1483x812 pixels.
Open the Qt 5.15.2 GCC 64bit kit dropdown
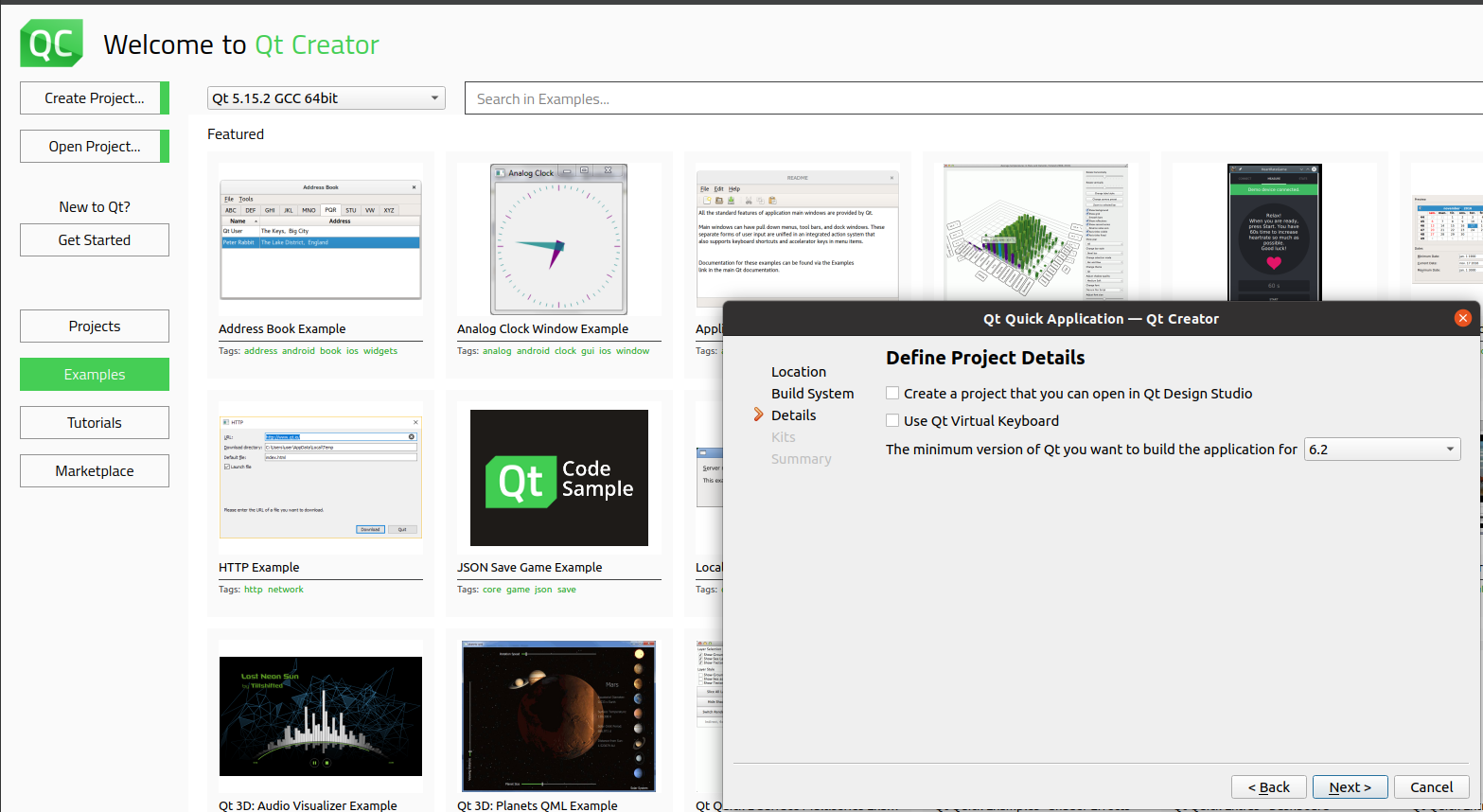click(326, 98)
